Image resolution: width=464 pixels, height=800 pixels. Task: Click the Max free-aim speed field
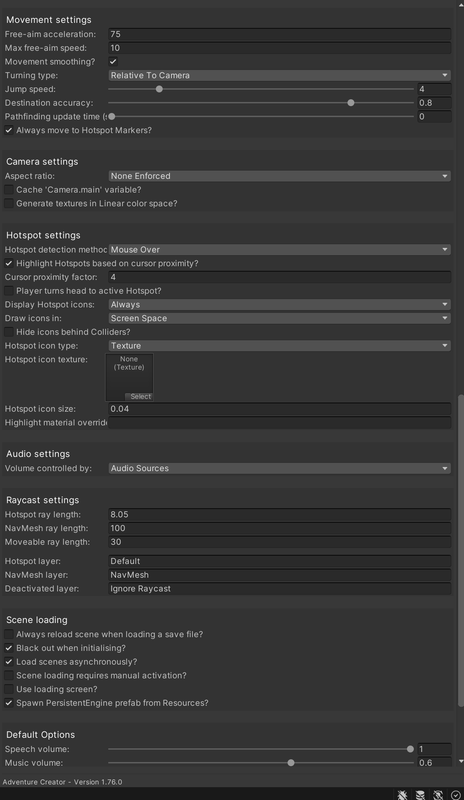[279, 48]
